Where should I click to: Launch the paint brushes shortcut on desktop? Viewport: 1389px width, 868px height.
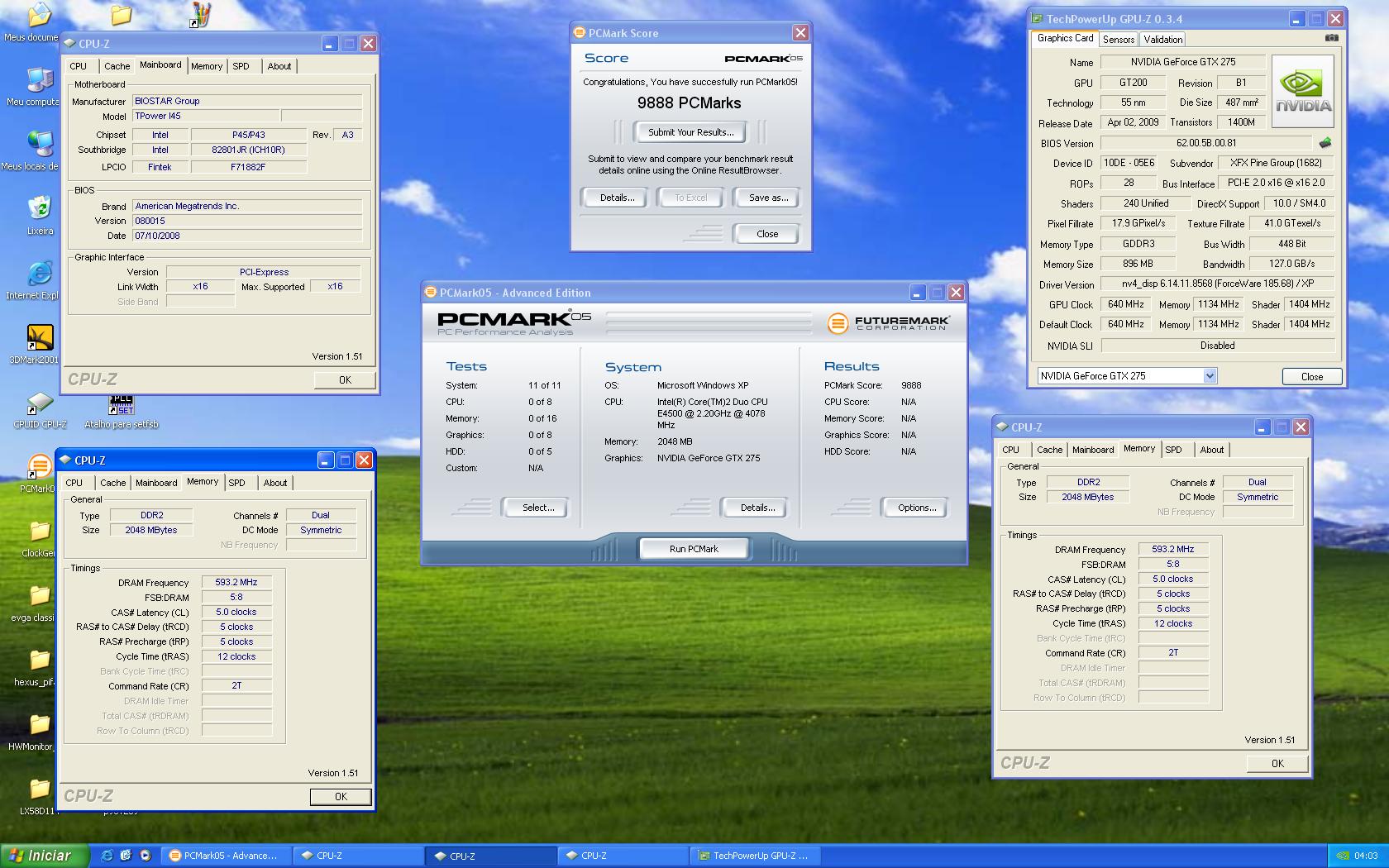pyautogui.click(x=200, y=14)
